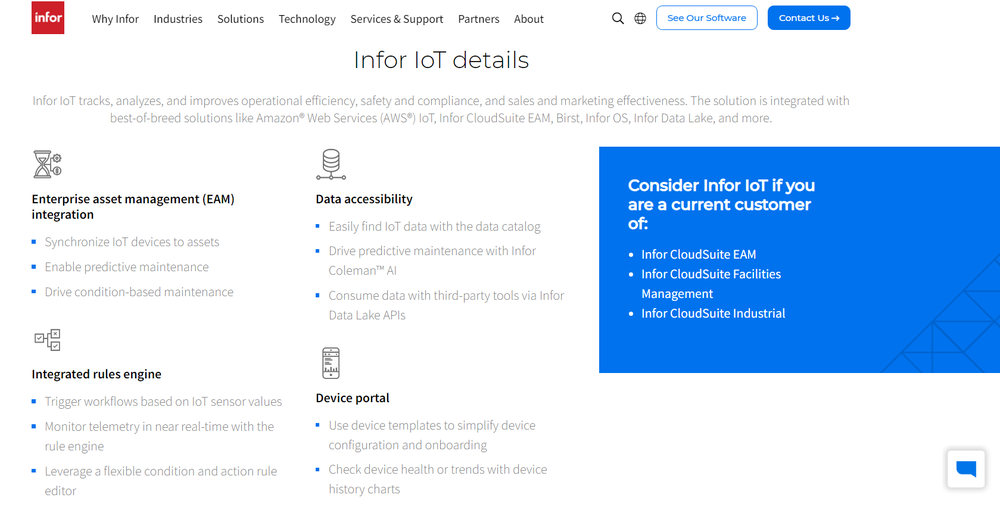The height and width of the screenshot is (506, 1000).
Task: Click the Integrated rules engine heading
Action: [x=96, y=374]
